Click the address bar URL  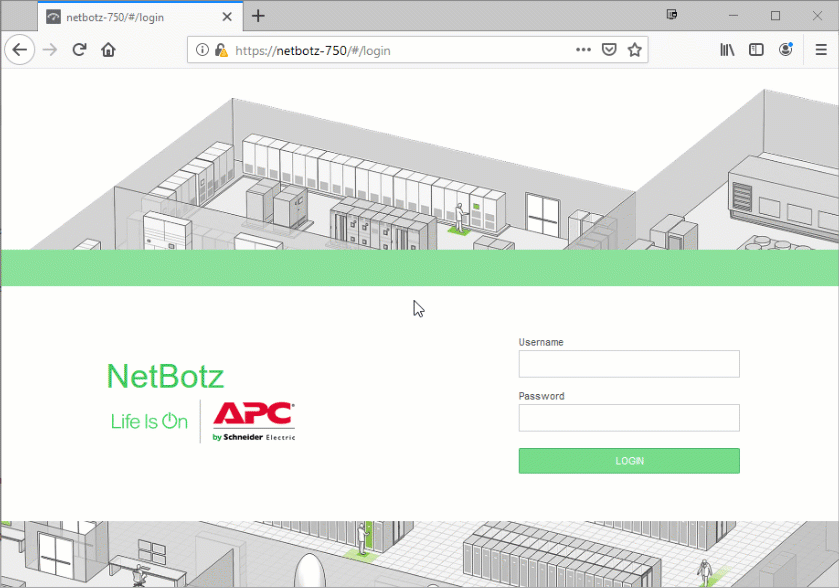point(312,50)
